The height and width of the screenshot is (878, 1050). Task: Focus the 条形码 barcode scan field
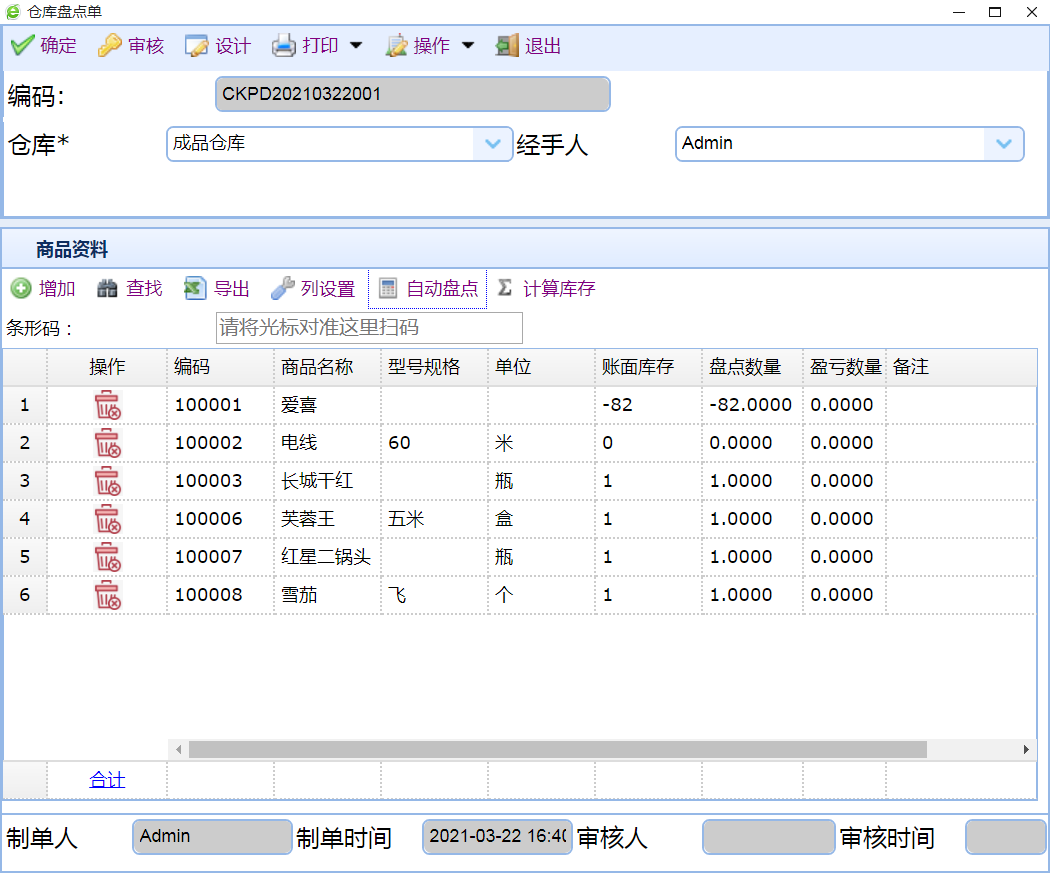click(x=369, y=328)
